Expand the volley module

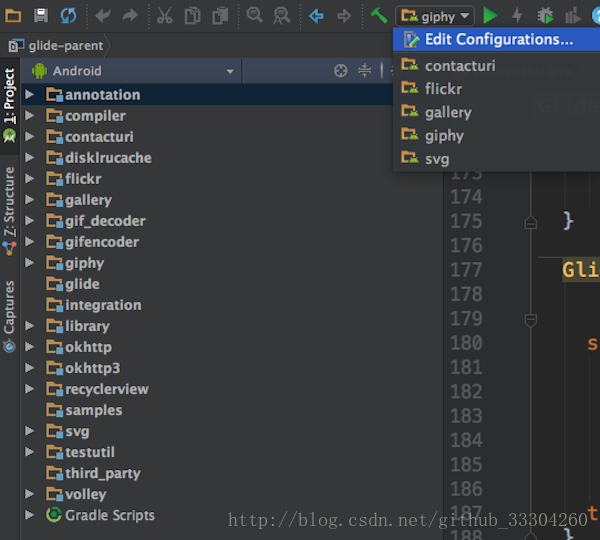point(29,494)
